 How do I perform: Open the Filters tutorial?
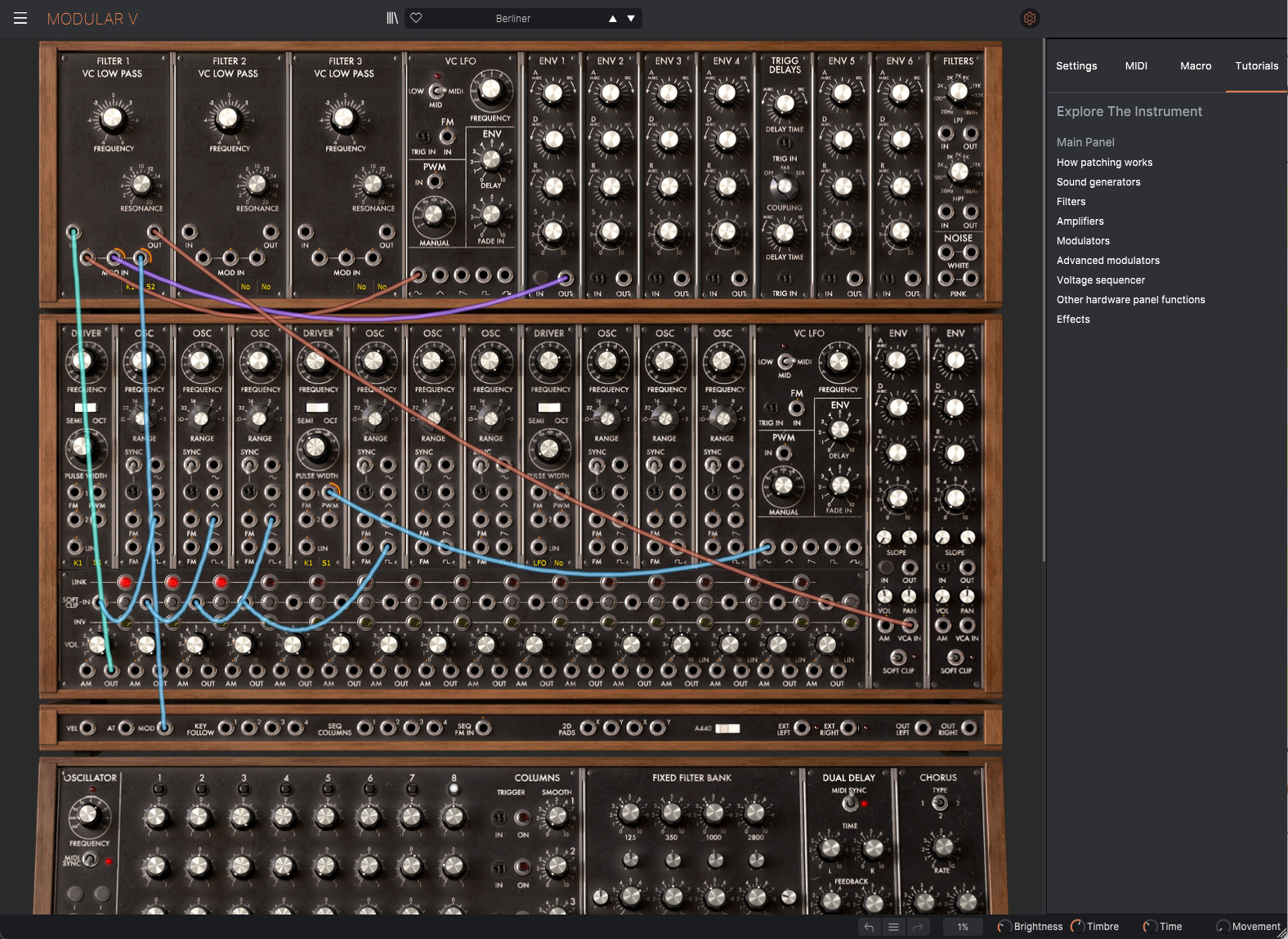pyautogui.click(x=1071, y=202)
